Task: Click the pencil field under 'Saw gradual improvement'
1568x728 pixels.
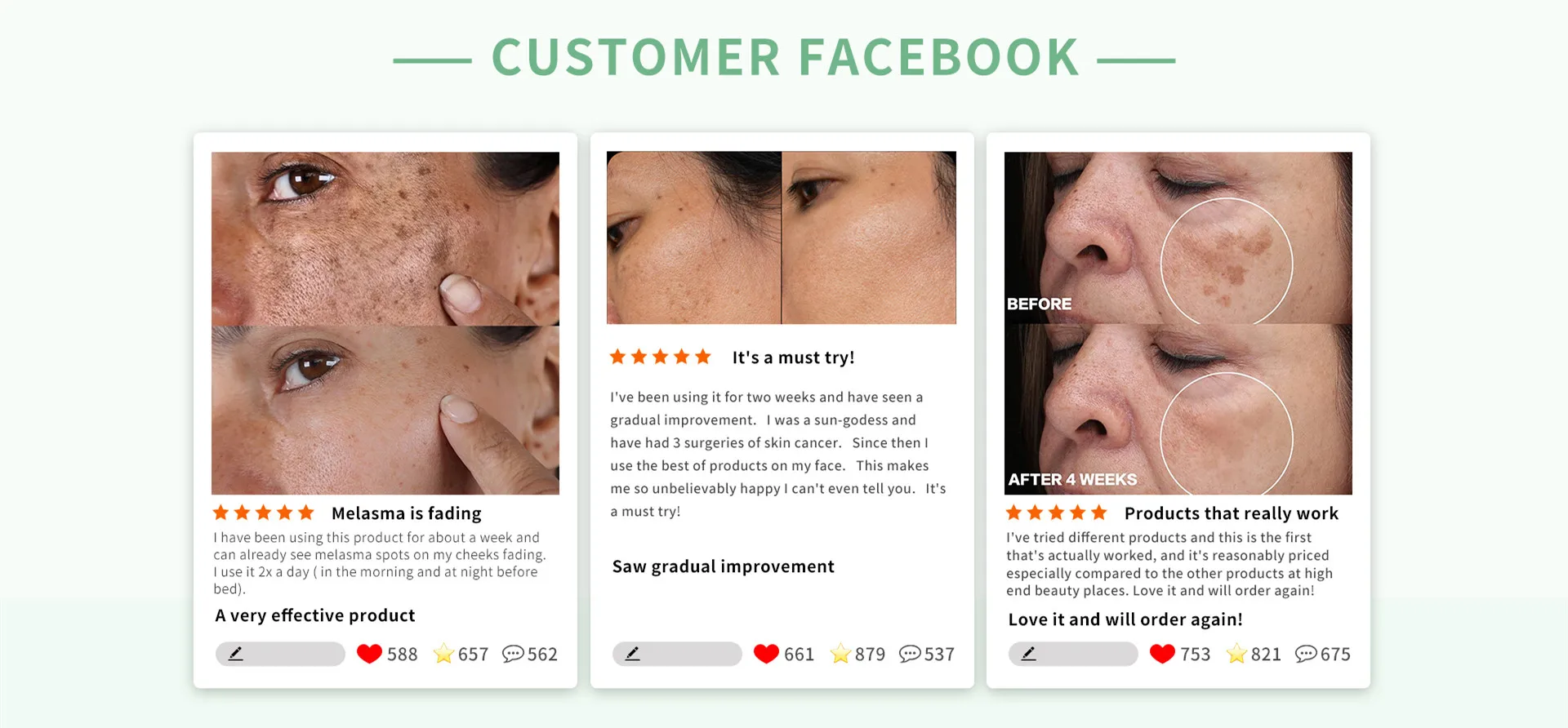Action: 677,654
